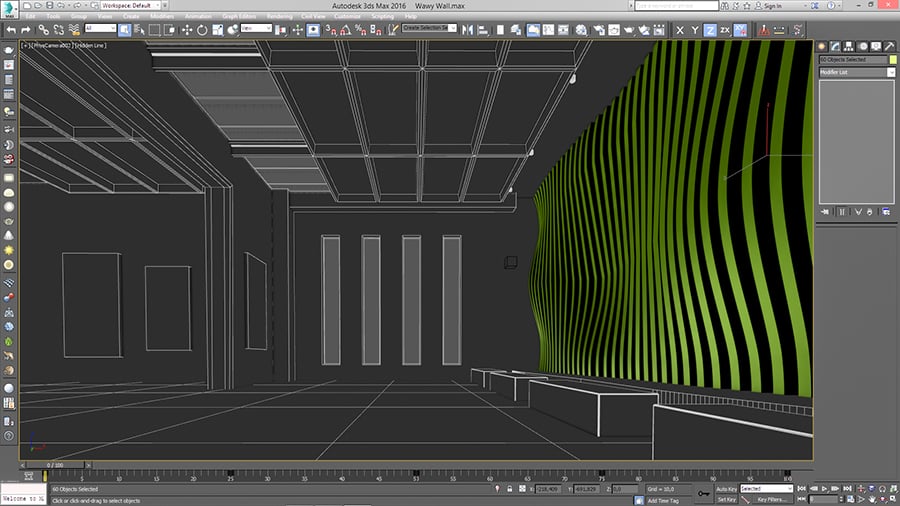
Task: Expand the Help question mark dropdown arrow
Action: tap(840, 6)
